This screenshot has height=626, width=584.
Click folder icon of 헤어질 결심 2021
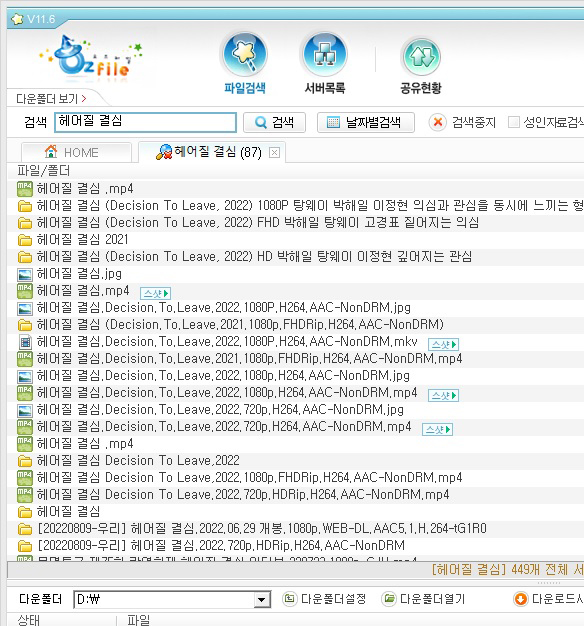(x=25, y=240)
